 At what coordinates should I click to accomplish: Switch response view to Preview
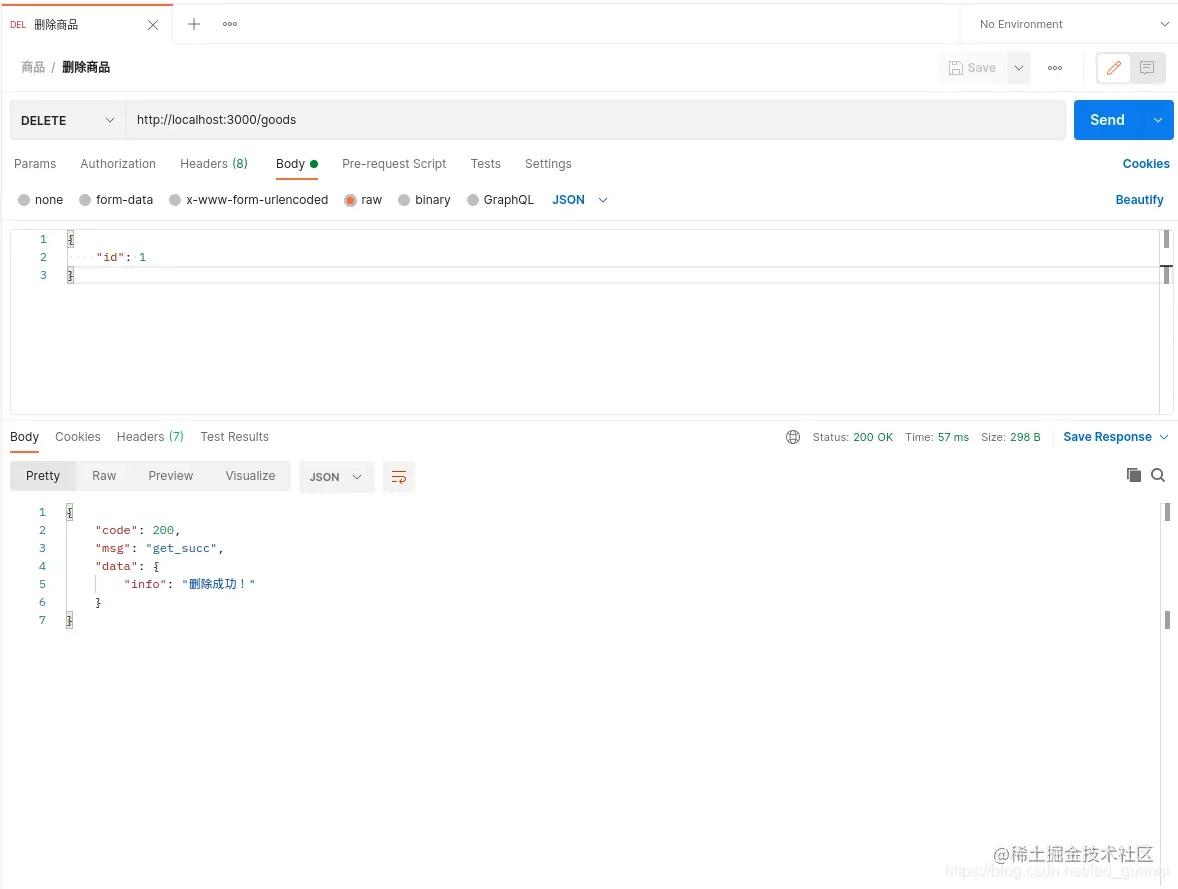(x=171, y=476)
